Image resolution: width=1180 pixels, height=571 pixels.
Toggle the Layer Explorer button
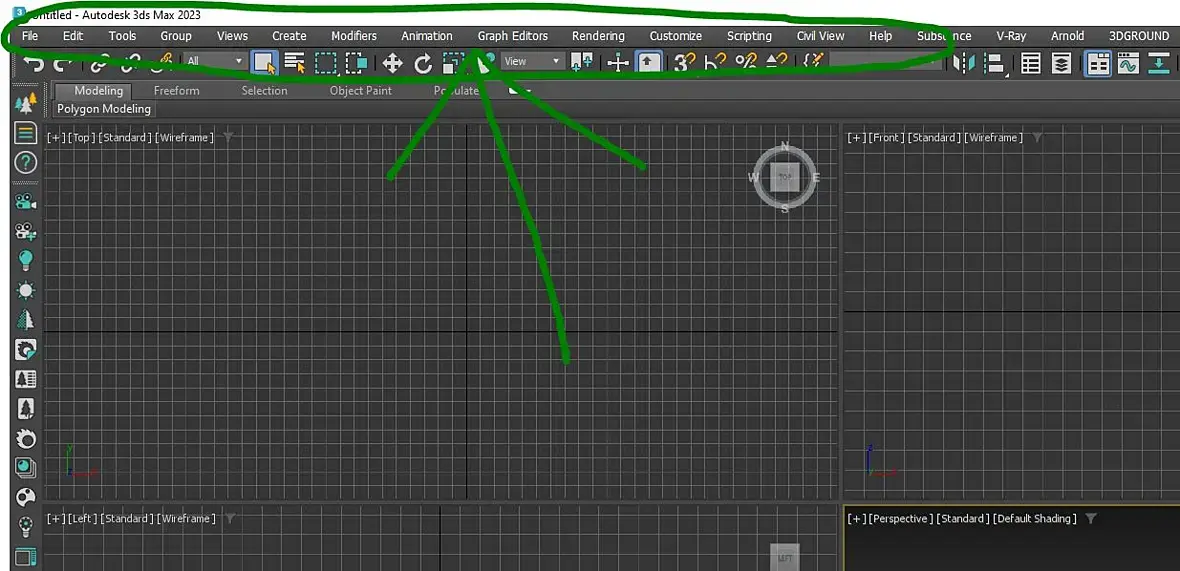pos(1061,63)
